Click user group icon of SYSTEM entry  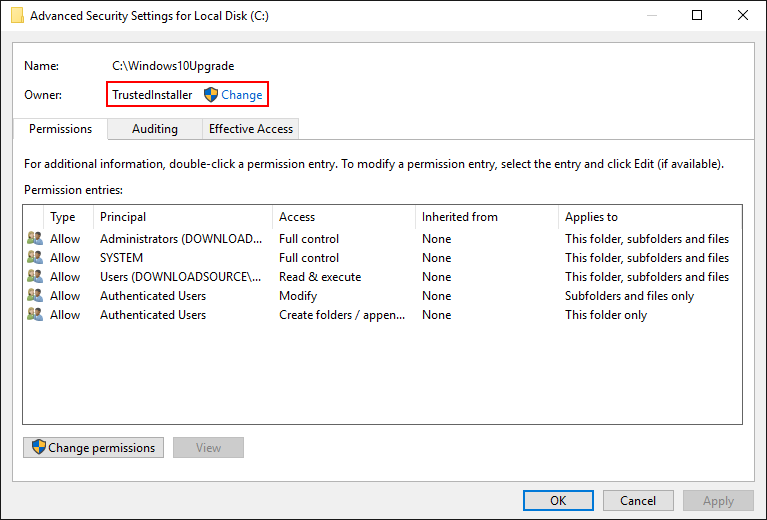tap(35, 258)
